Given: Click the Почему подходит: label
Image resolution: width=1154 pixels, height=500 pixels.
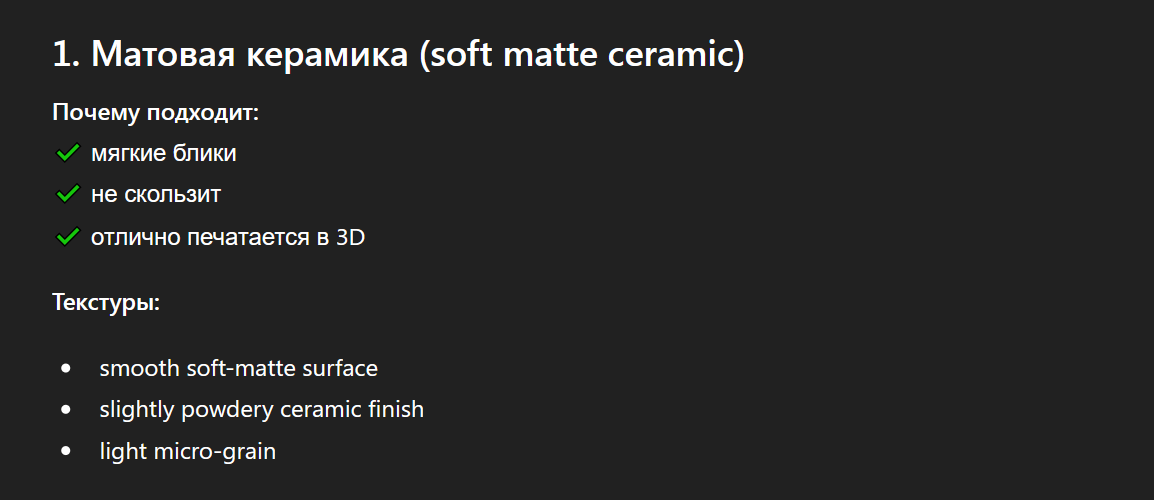Looking at the screenshot, I should click(x=156, y=112).
